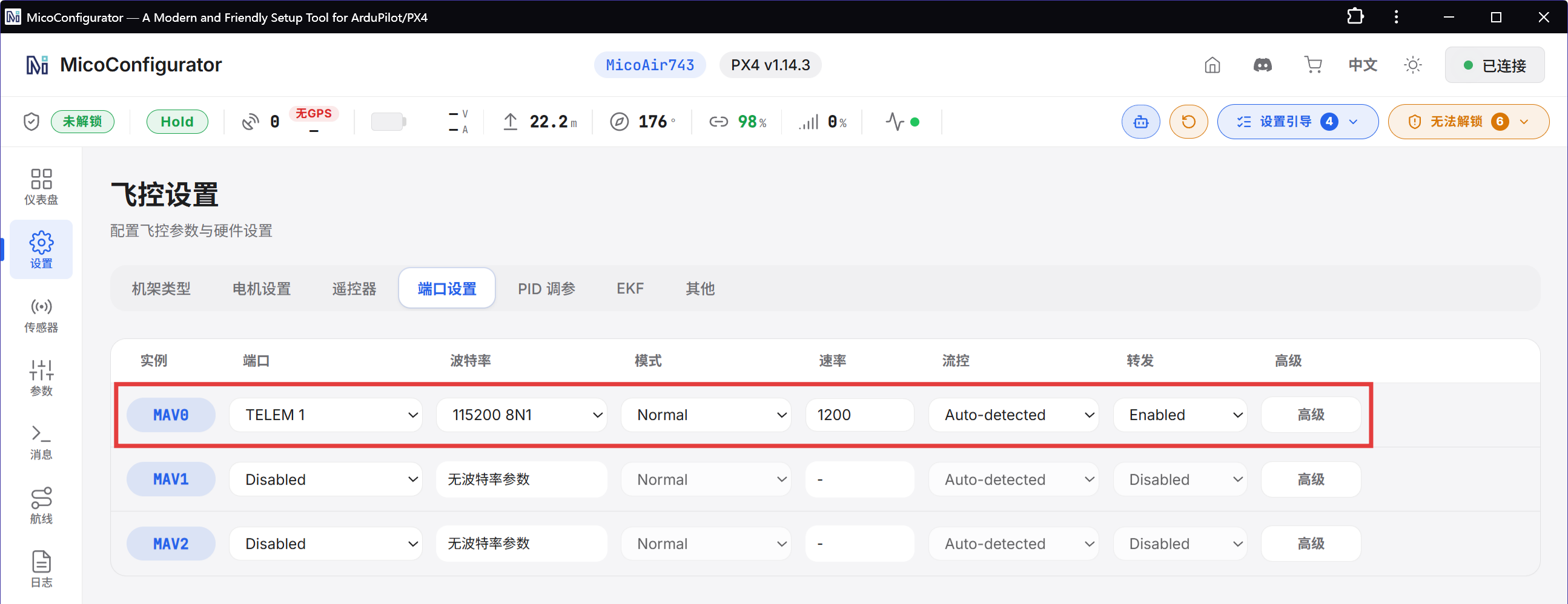Click the MAV1 instance badge
The height and width of the screenshot is (604, 1568).
(171, 479)
